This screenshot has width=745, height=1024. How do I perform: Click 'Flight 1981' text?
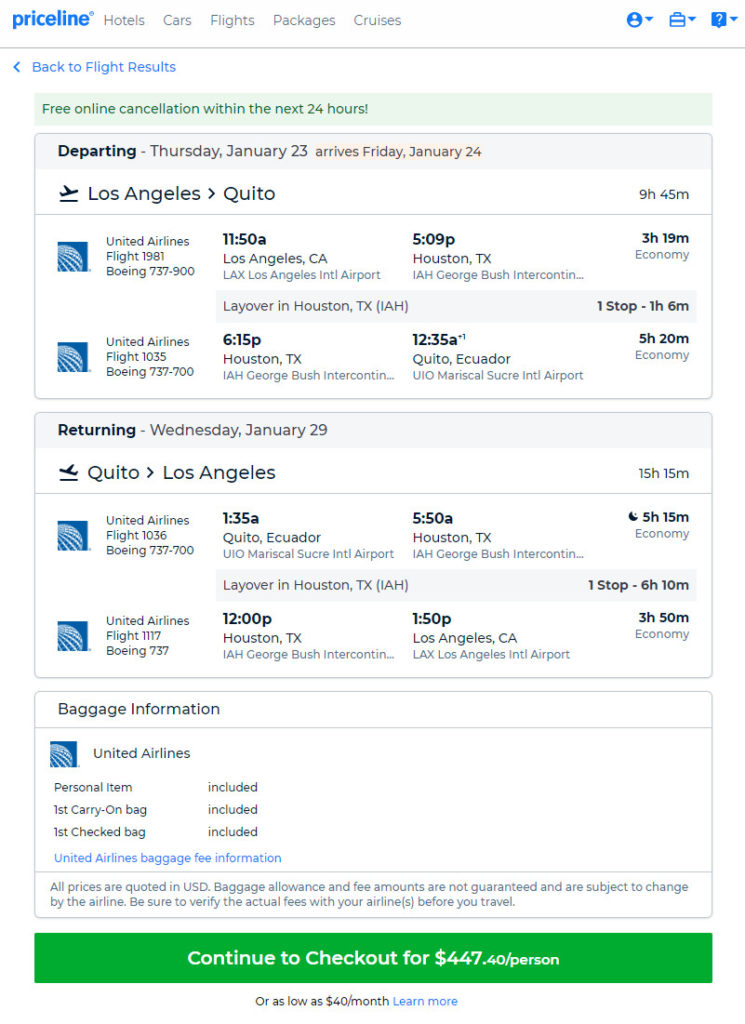135,256
